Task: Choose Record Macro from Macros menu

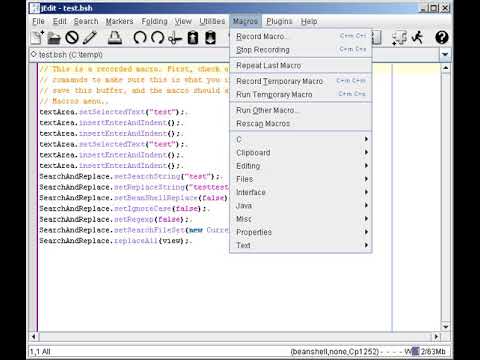Action: point(301,36)
